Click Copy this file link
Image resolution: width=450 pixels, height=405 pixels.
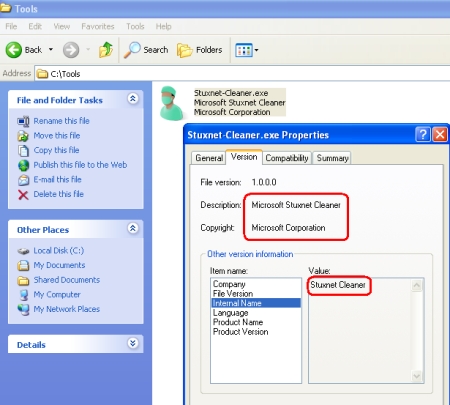(56, 150)
